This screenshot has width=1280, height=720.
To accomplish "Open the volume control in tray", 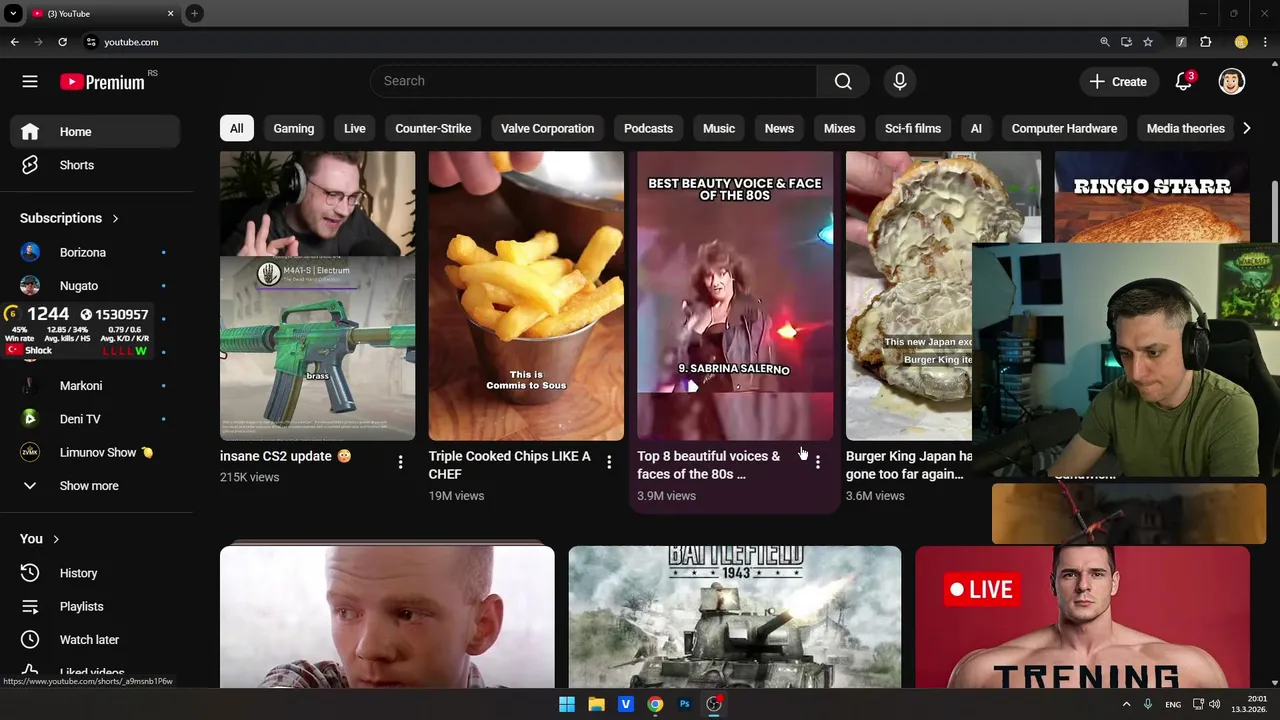I will click(1215, 704).
